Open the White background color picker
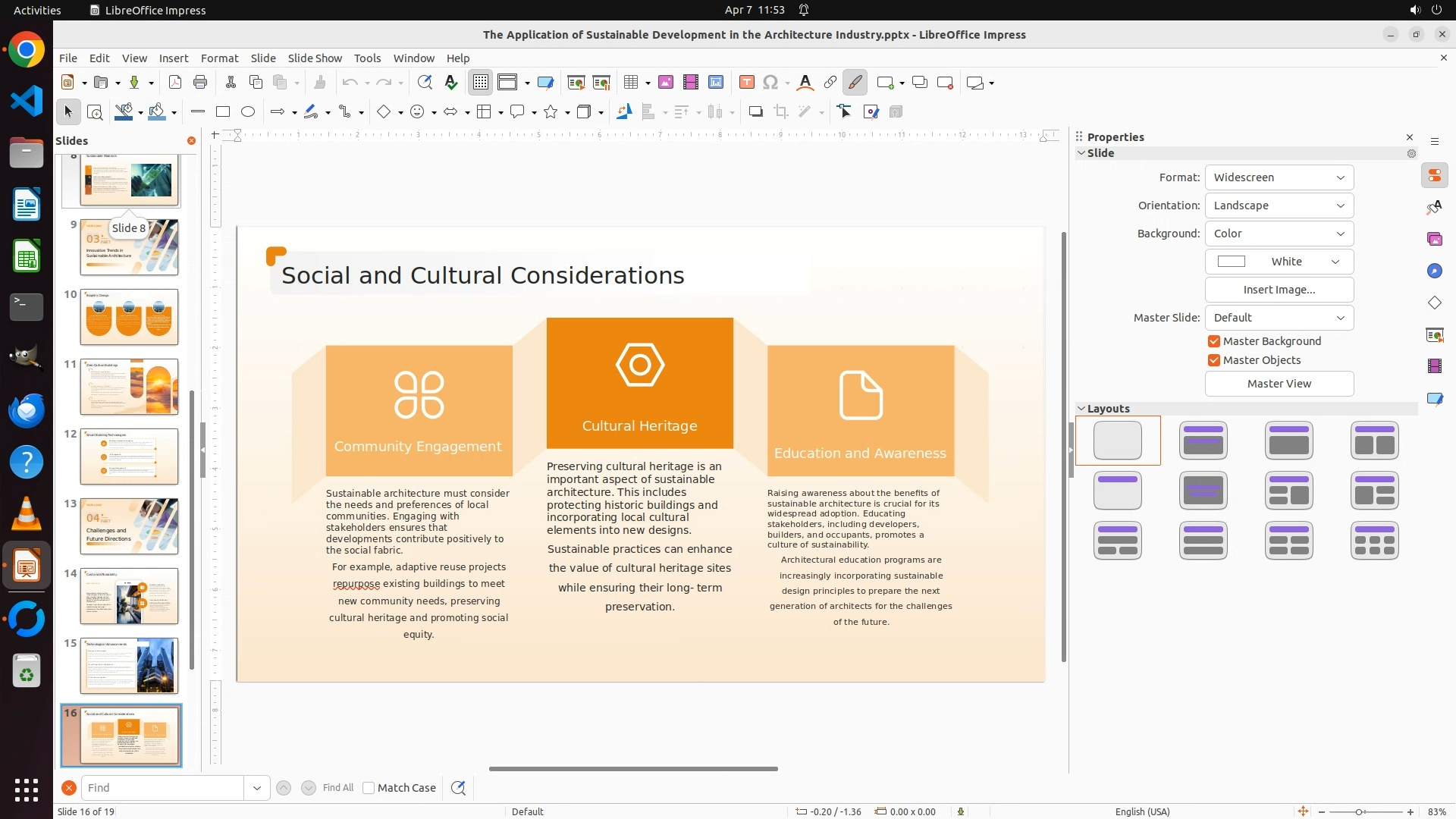This screenshot has width=1456, height=819. click(x=1279, y=262)
